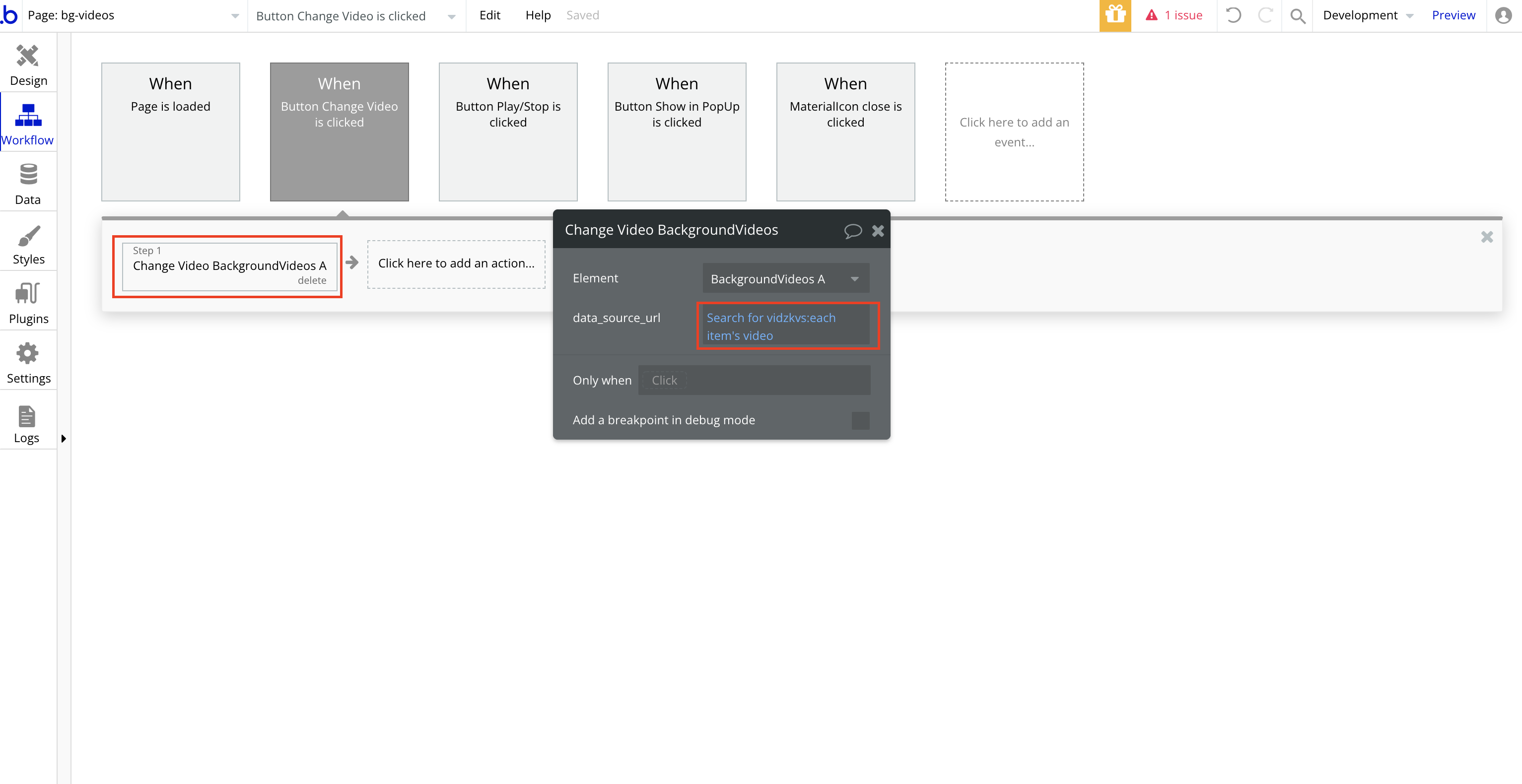
Task: Select Step 1 Change Video BackgroundVideos A
Action: tap(229, 266)
